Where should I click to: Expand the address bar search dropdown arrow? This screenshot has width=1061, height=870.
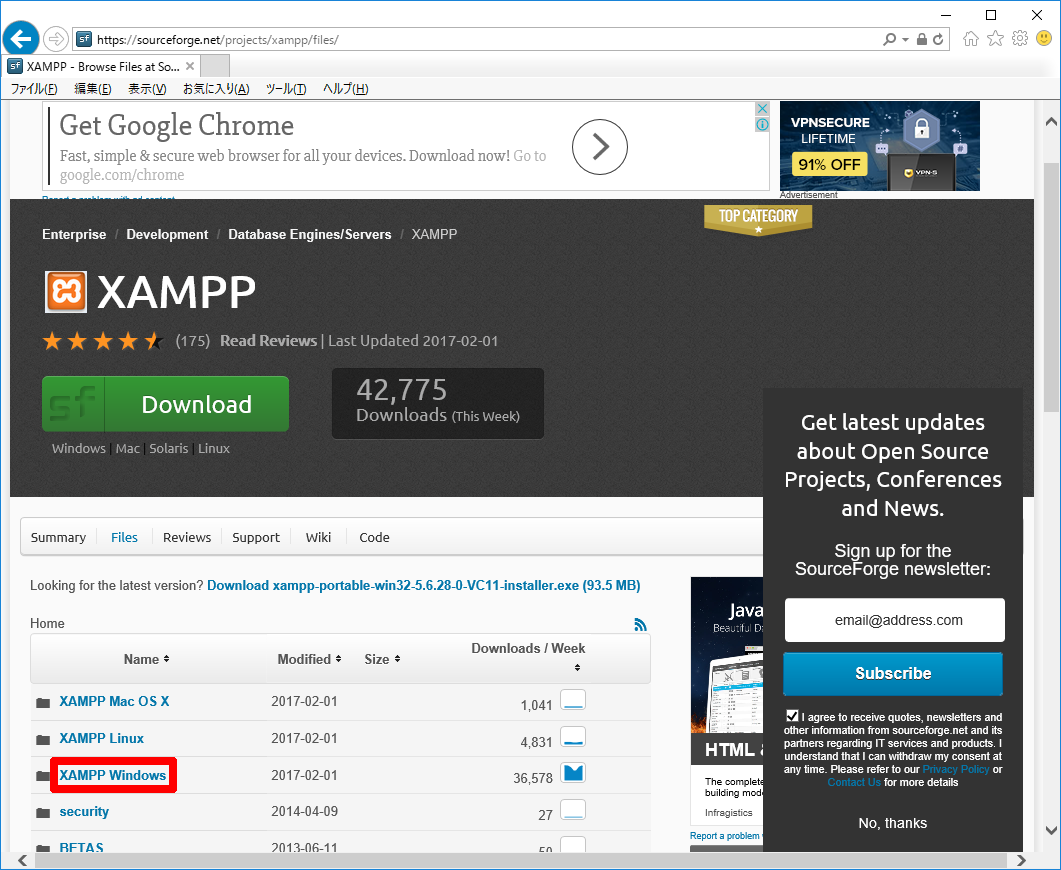tap(905, 40)
